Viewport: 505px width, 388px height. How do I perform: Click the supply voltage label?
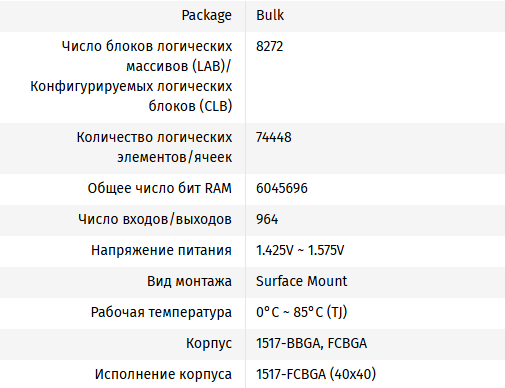pos(161,250)
